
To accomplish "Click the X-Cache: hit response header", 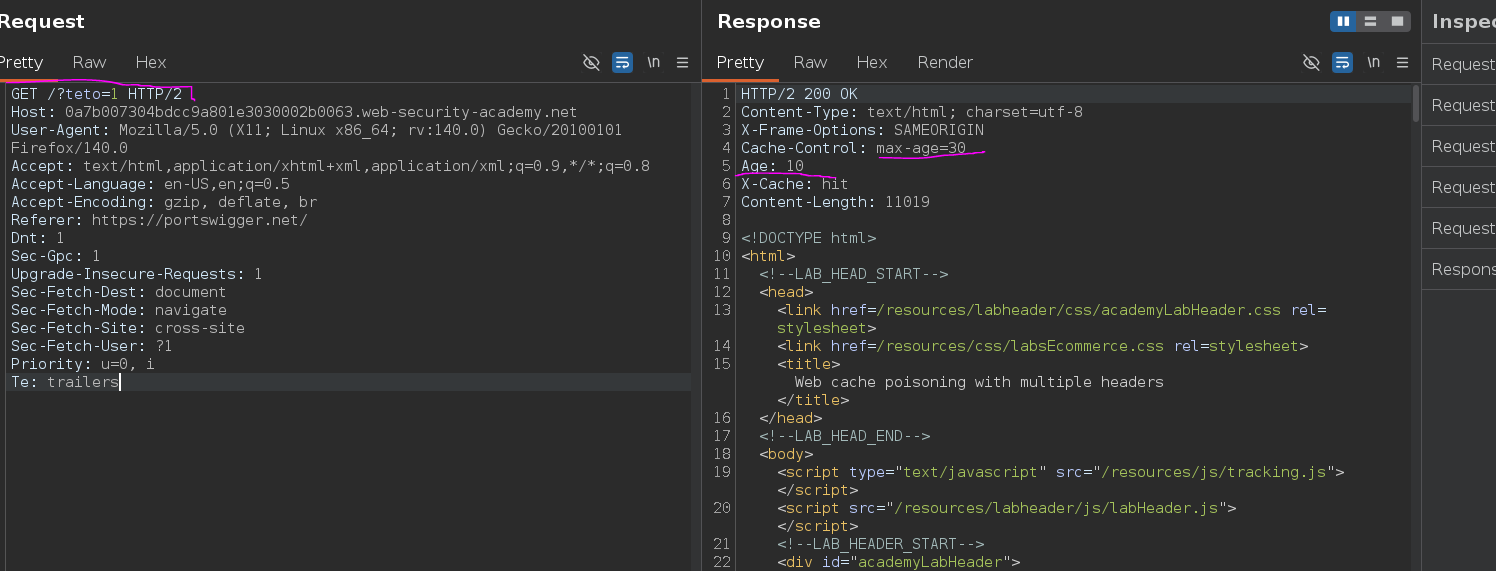I will tap(794, 184).
